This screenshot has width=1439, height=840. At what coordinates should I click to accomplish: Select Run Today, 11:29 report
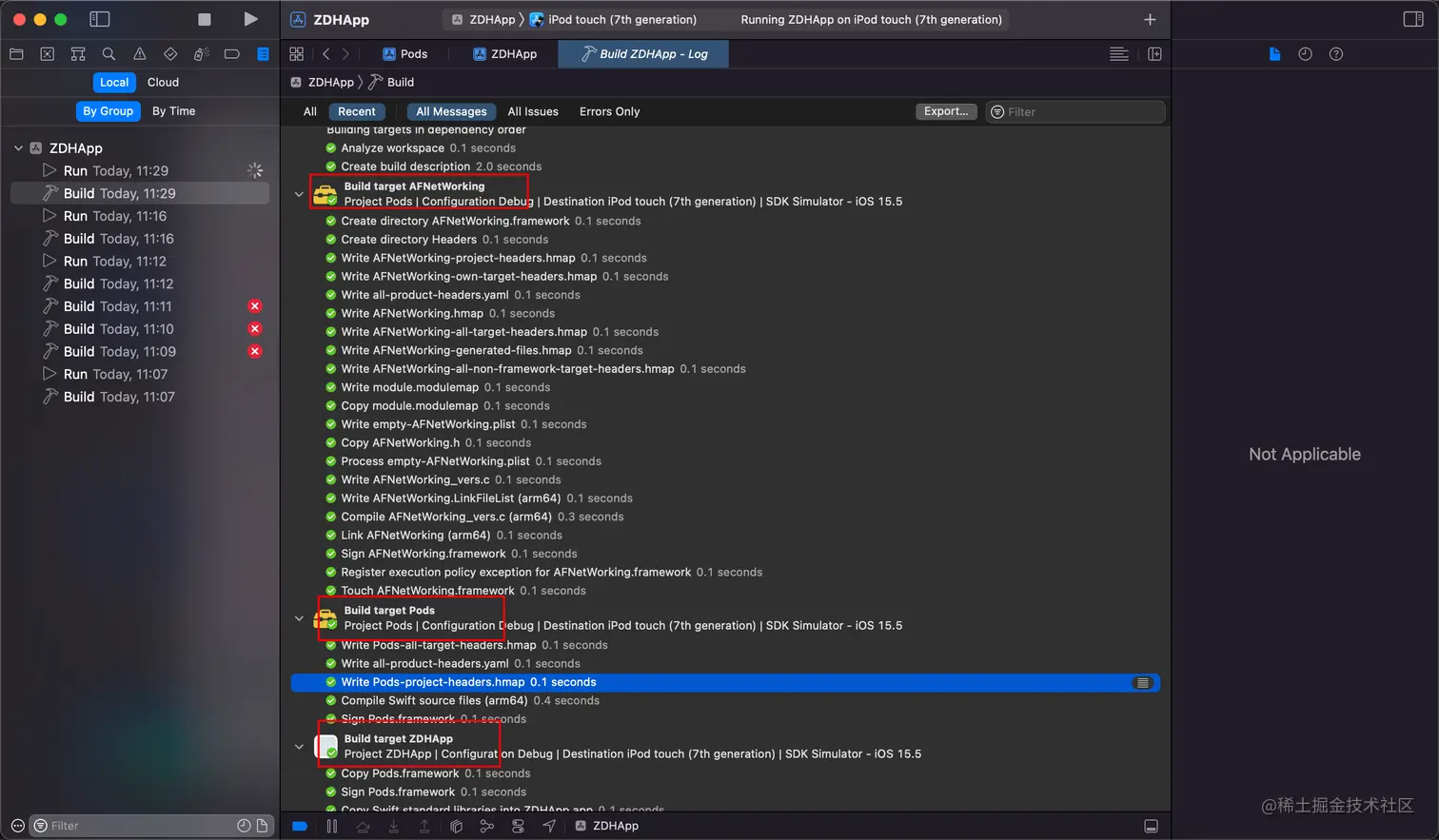[x=140, y=171]
